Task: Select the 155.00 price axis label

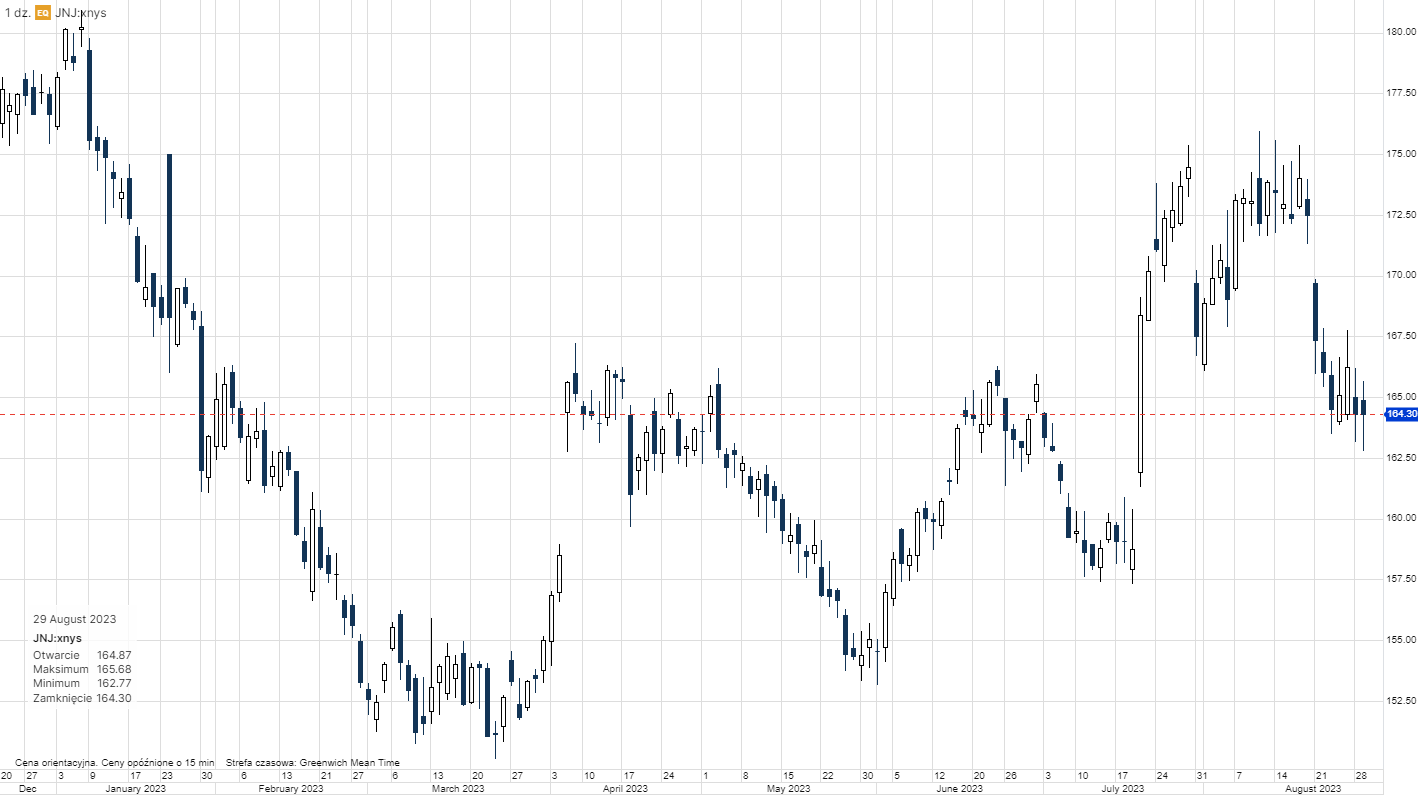Action: pyautogui.click(x=1399, y=640)
